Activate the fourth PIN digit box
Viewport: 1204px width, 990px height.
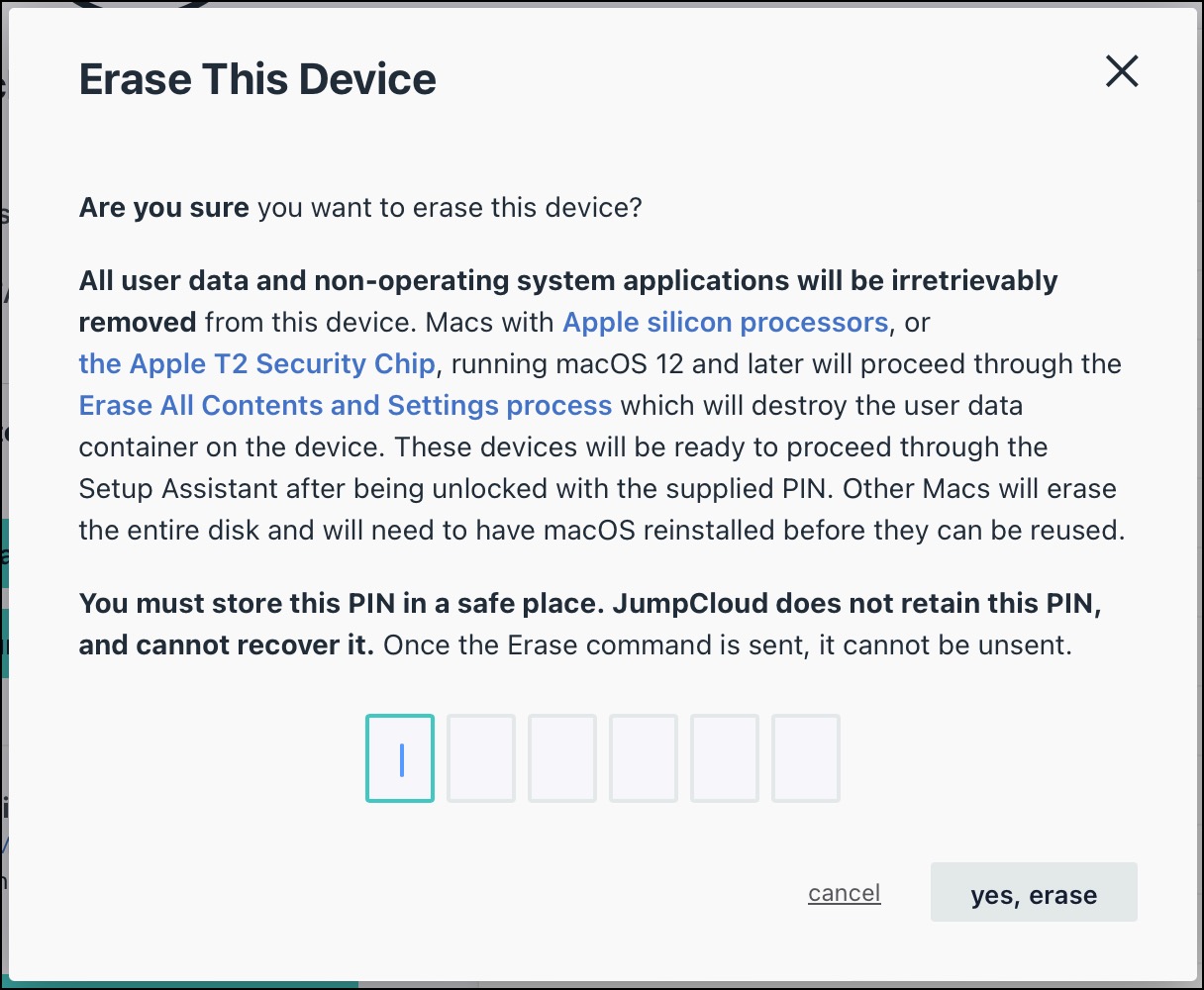pos(644,758)
